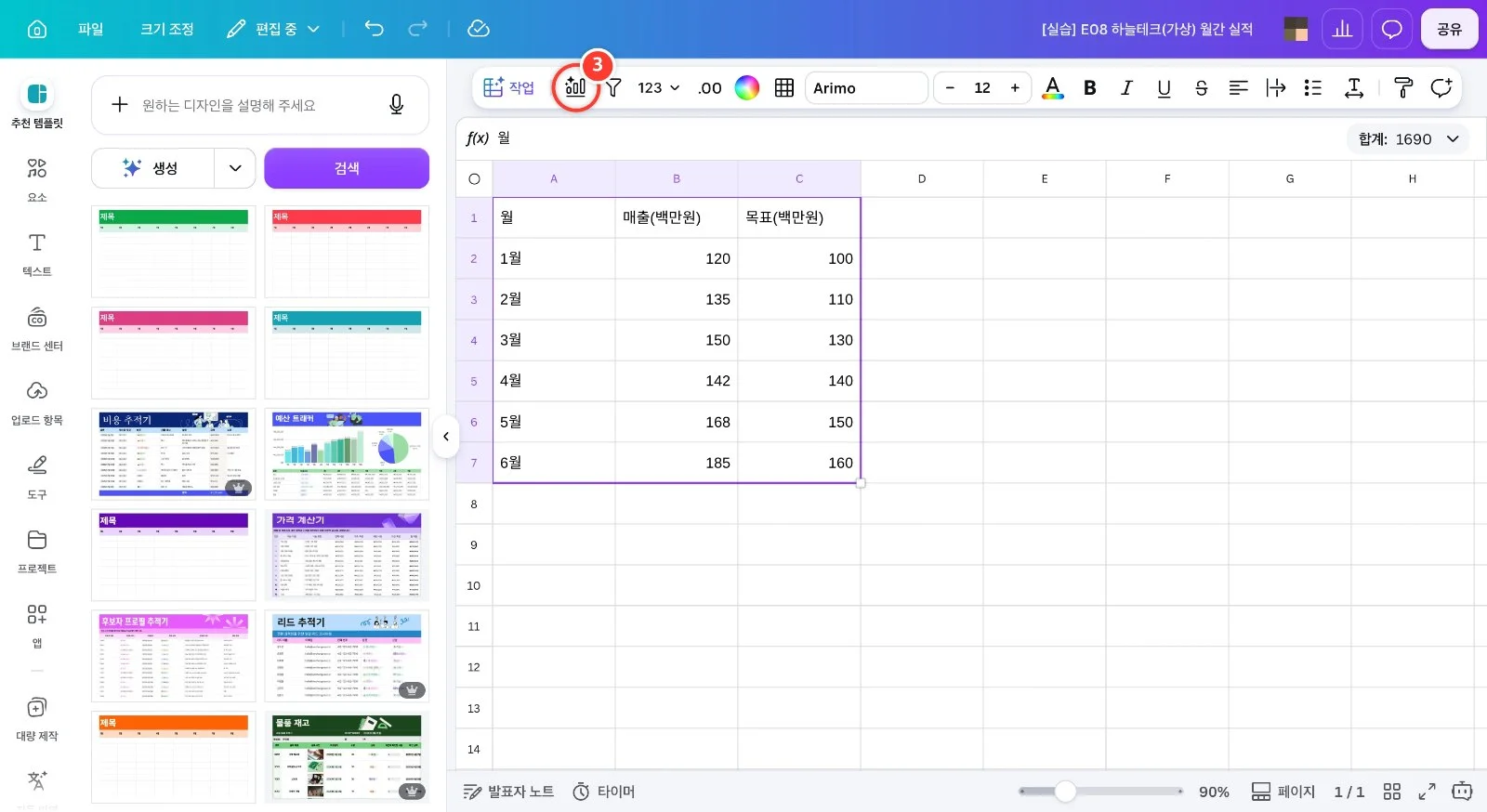The image size is (1487, 812).
Task: Expand the 편집 중 mode dropdown
Action: click(273, 29)
